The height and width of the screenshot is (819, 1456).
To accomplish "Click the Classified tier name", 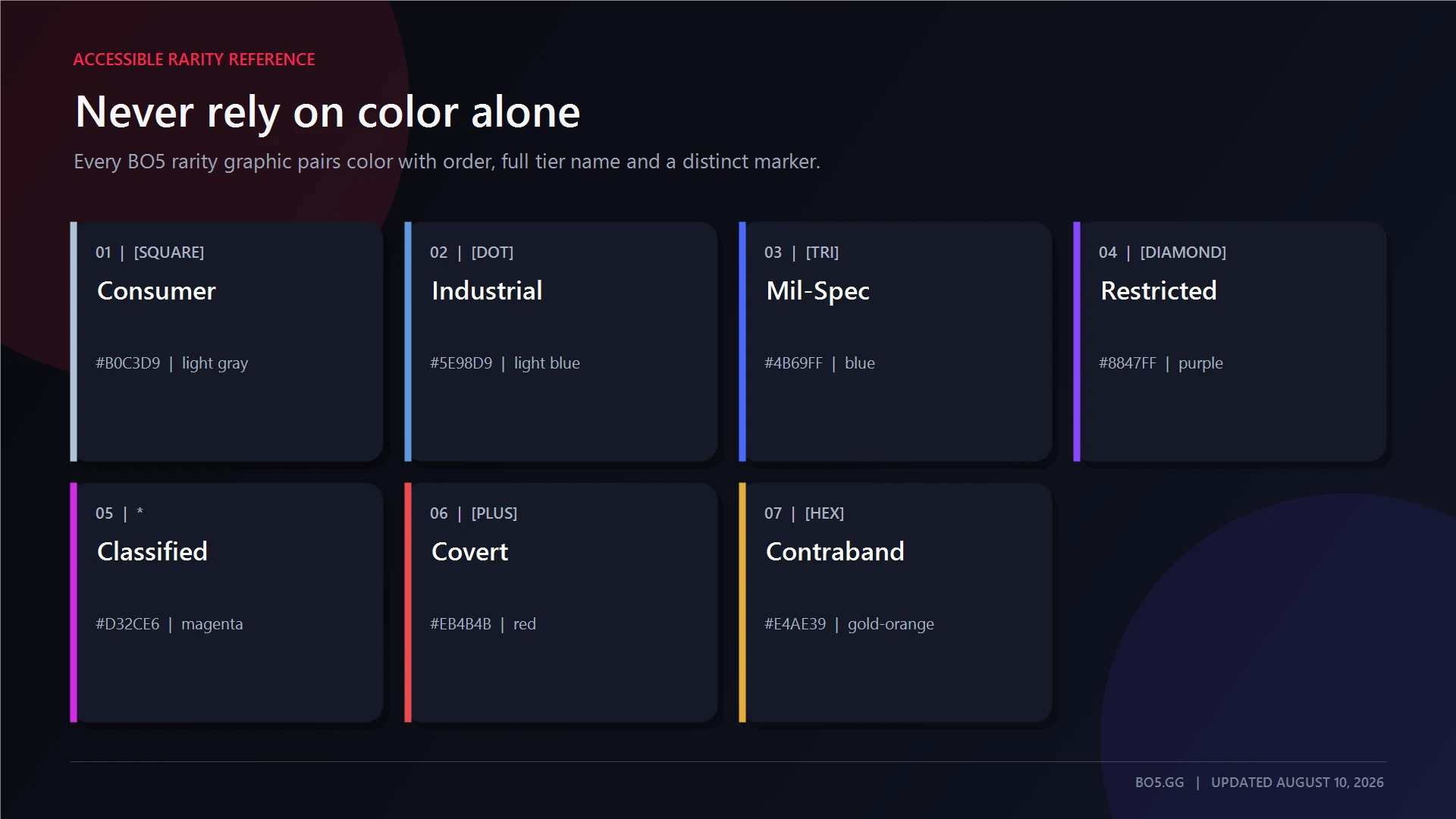I will pos(152,551).
